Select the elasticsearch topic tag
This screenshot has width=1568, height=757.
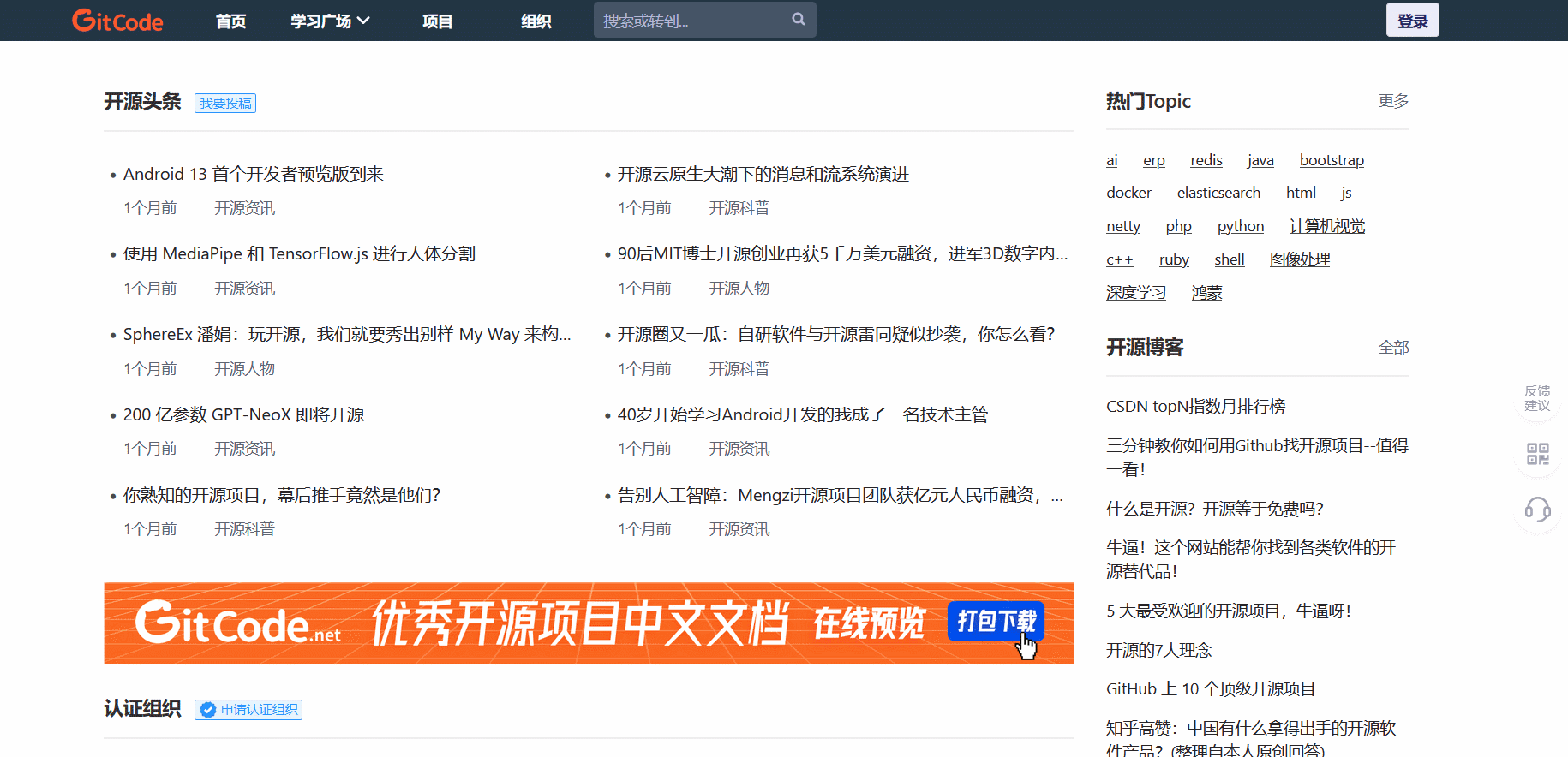tap(1218, 193)
